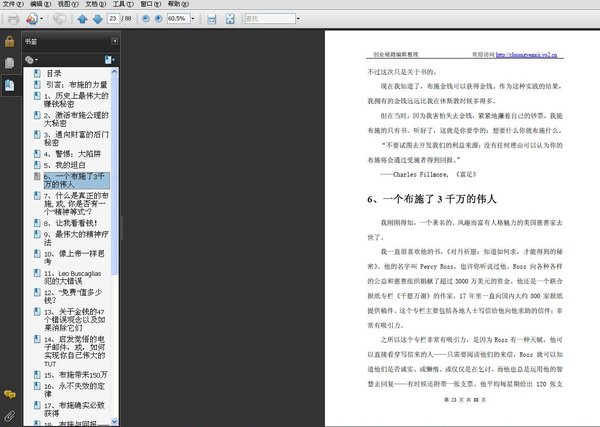
Task: Open the pages thumbnail panel icon
Action: pyautogui.click(x=9, y=63)
